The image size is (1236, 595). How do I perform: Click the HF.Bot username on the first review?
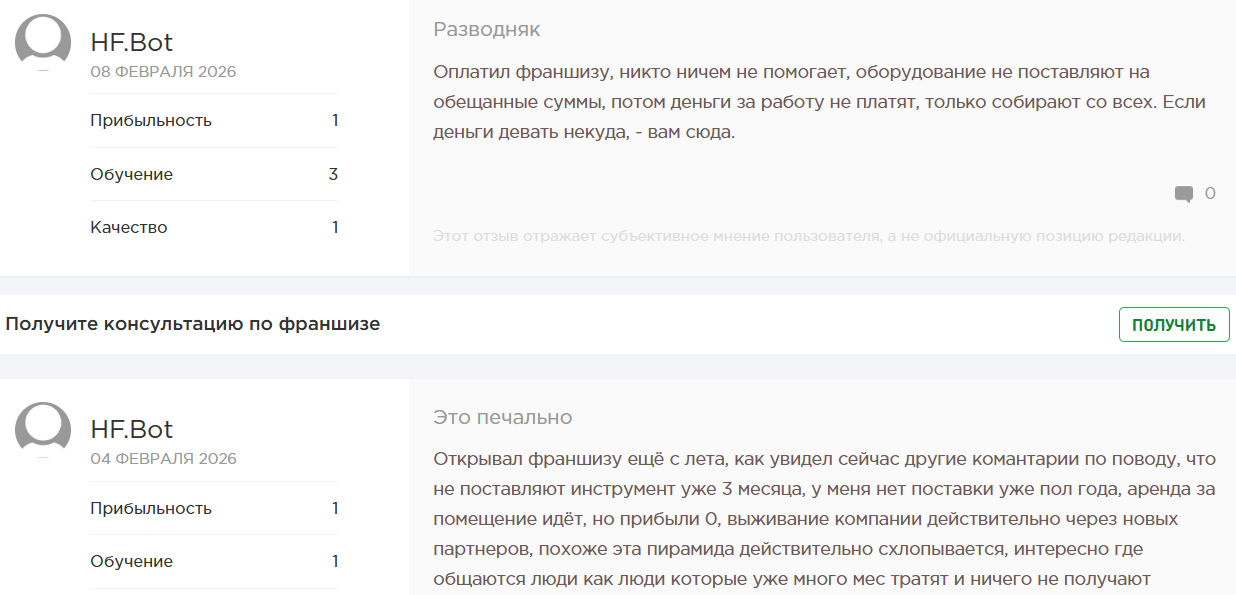click(x=132, y=42)
